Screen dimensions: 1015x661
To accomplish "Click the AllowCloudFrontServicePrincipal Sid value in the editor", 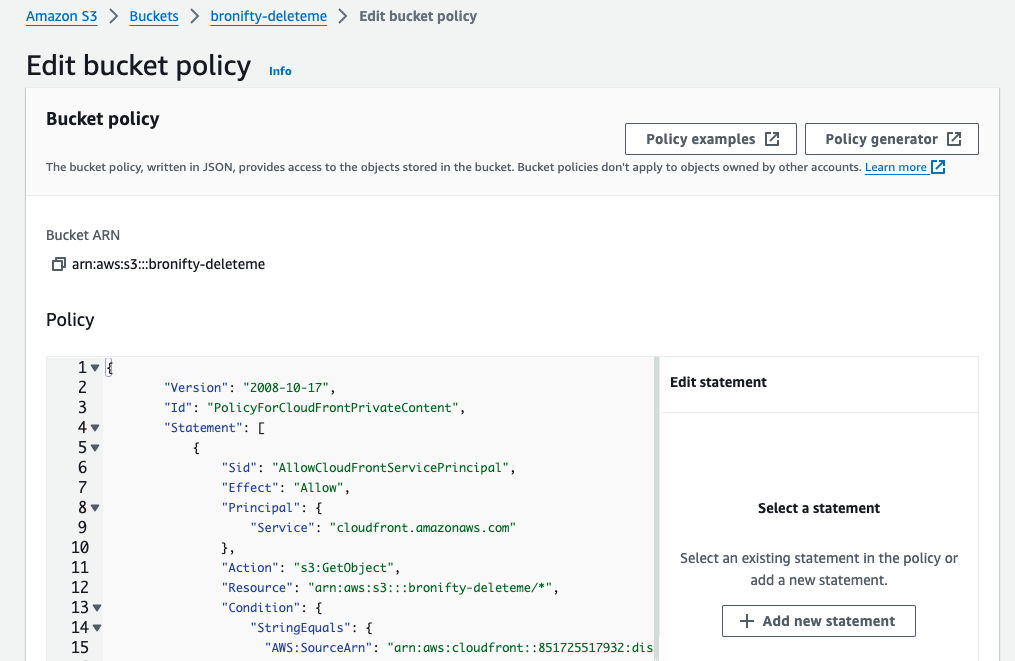I will tap(392, 467).
